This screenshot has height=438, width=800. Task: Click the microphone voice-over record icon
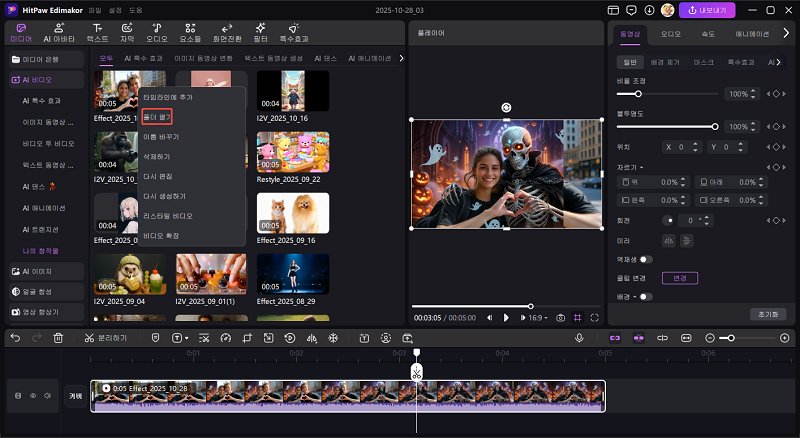pos(579,338)
